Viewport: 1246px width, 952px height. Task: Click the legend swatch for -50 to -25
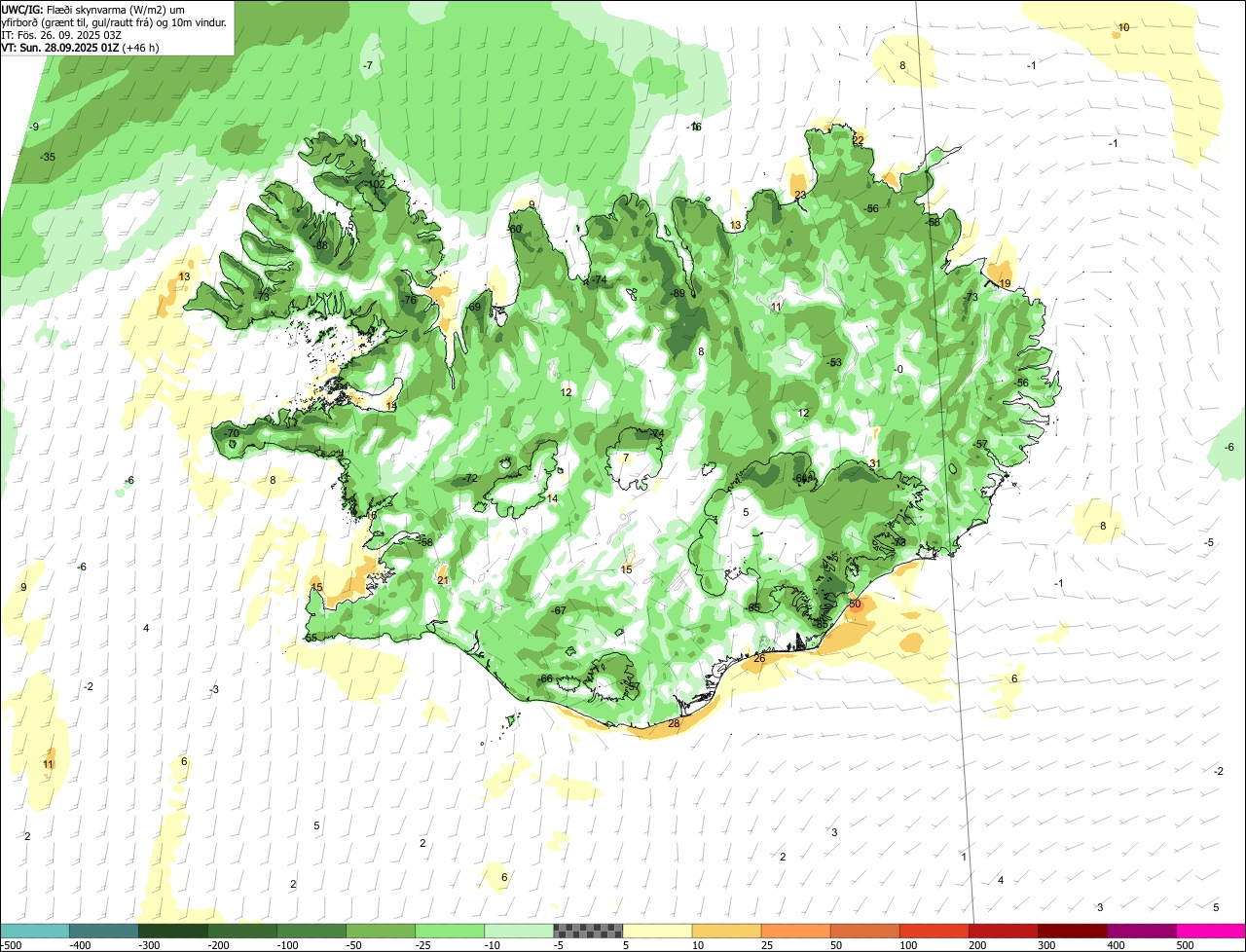tap(380, 931)
